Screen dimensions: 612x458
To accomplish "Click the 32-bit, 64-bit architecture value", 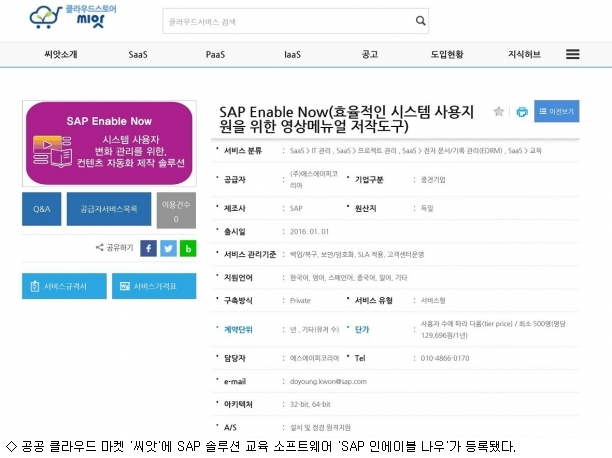I will (x=310, y=405).
